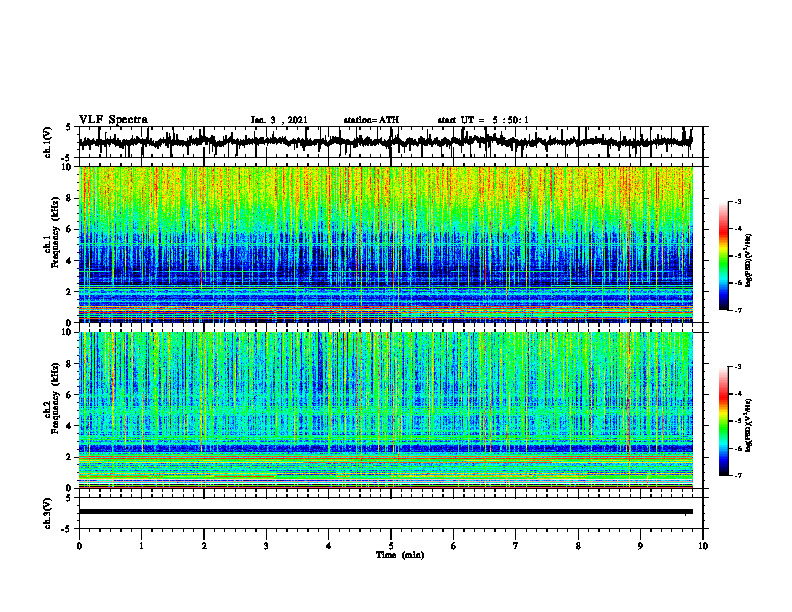Click the date 'Jan. 3, 2021' label

[x=279, y=120]
